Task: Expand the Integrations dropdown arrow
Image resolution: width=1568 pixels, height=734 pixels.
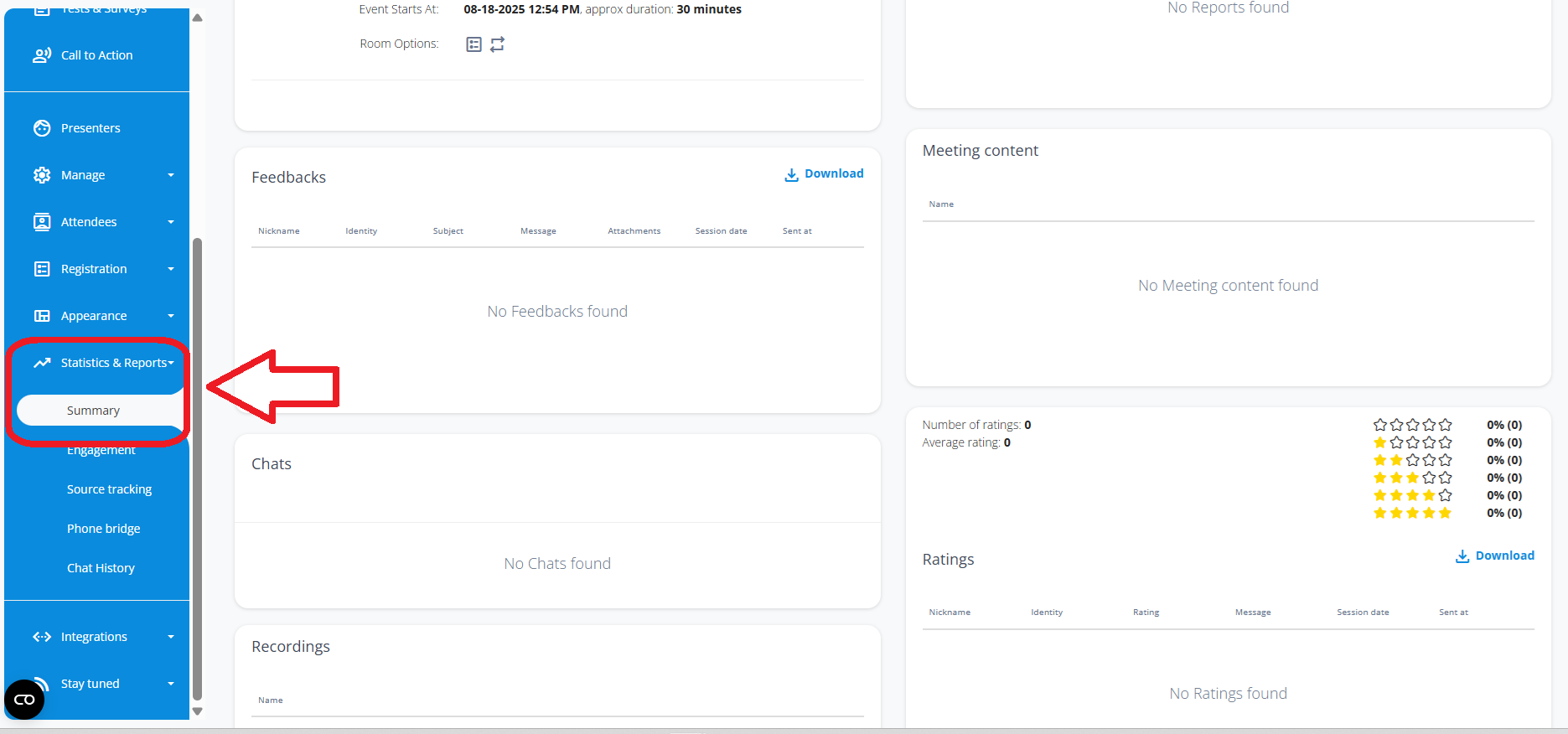Action: point(171,637)
